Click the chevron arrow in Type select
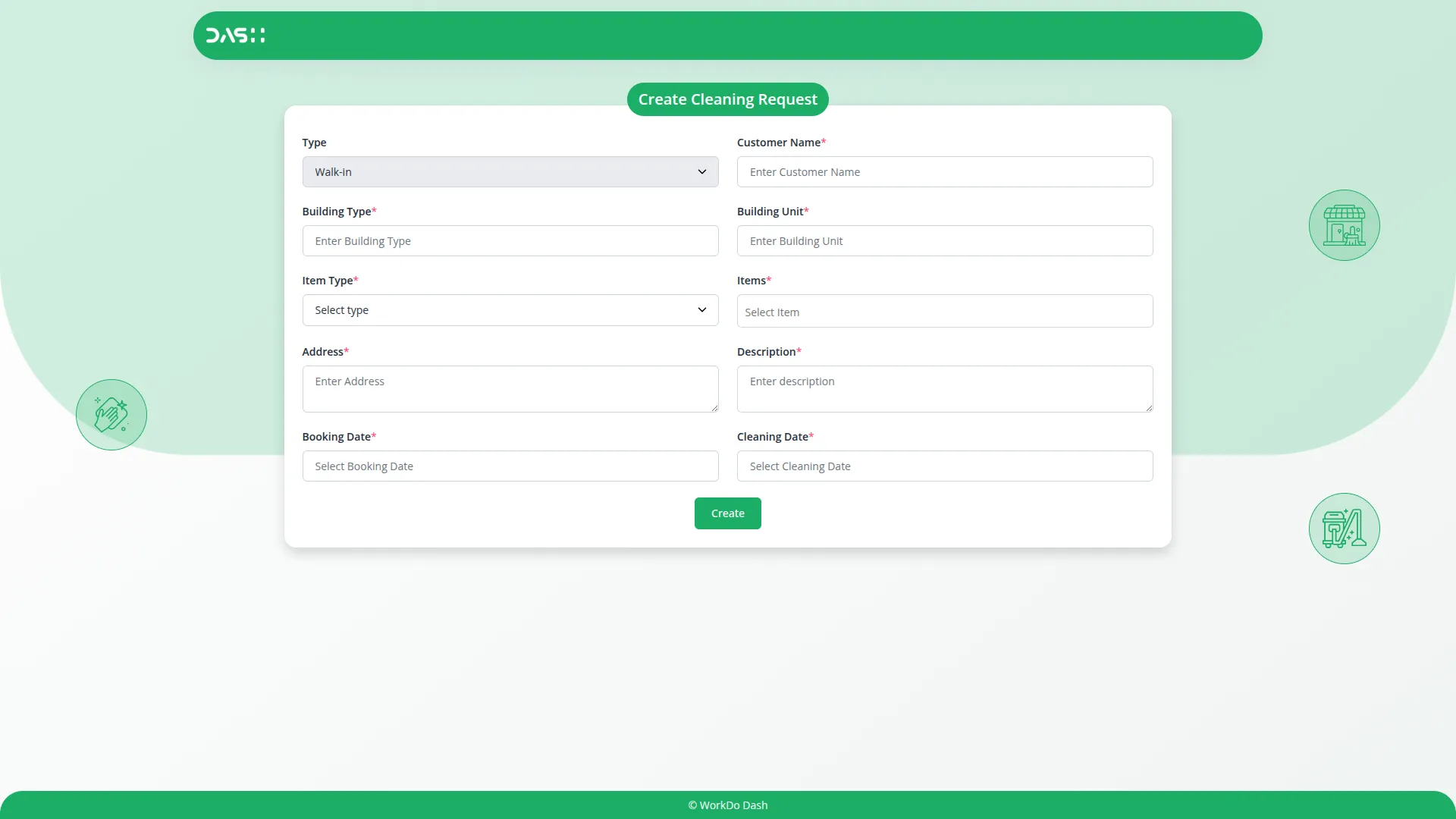 pyautogui.click(x=701, y=172)
